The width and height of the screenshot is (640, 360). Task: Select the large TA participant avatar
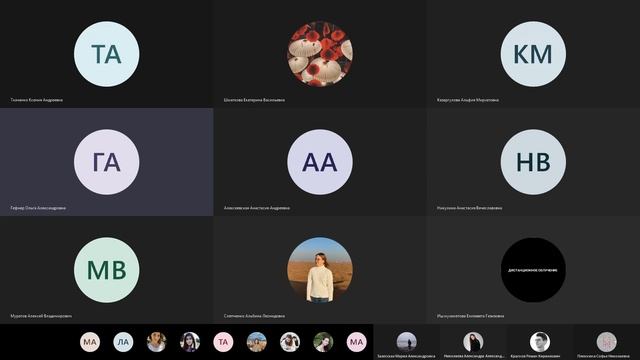click(x=107, y=54)
